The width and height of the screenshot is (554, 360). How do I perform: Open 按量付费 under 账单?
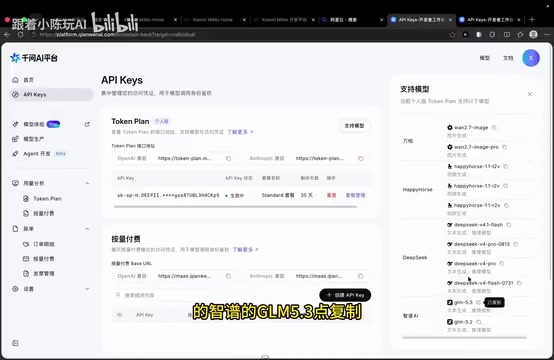click(44, 259)
